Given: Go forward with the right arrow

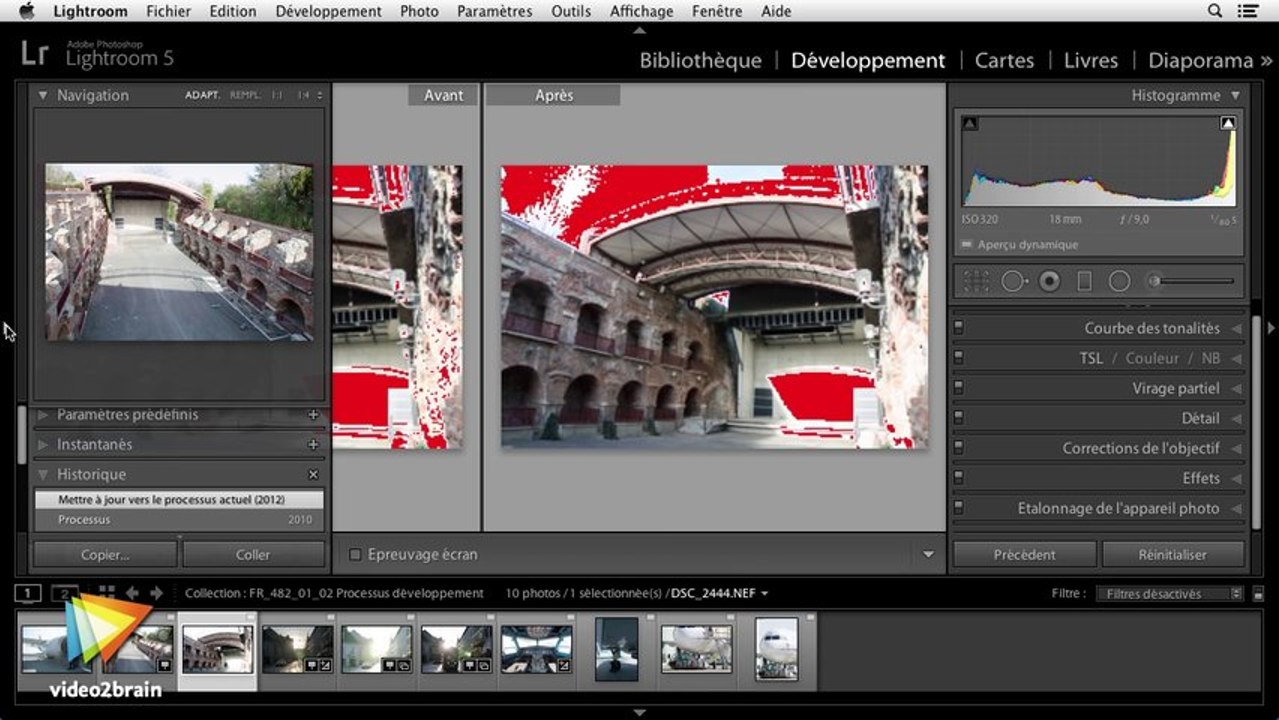Looking at the screenshot, I should coord(156,593).
